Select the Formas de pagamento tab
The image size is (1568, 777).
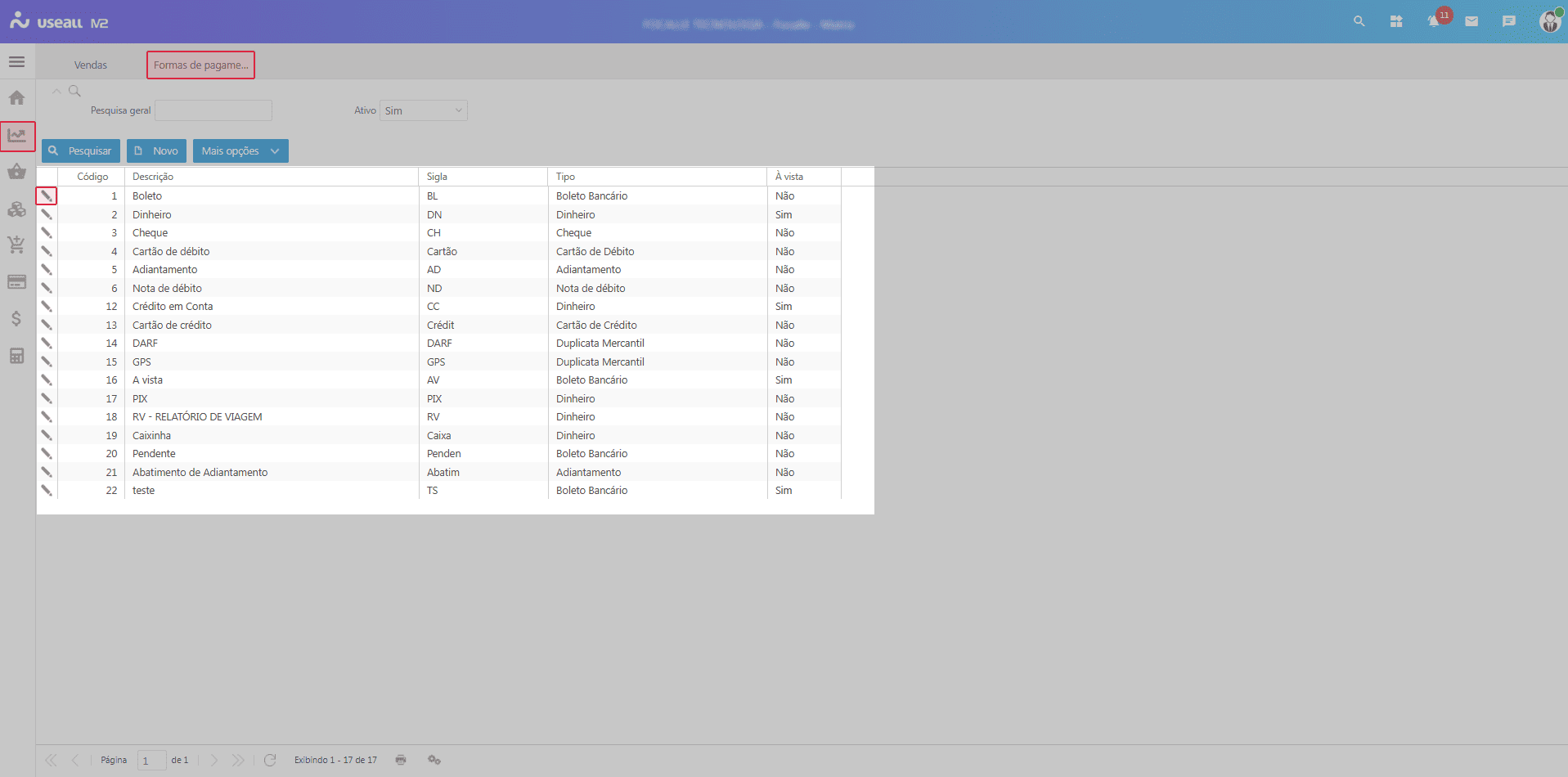(200, 65)
